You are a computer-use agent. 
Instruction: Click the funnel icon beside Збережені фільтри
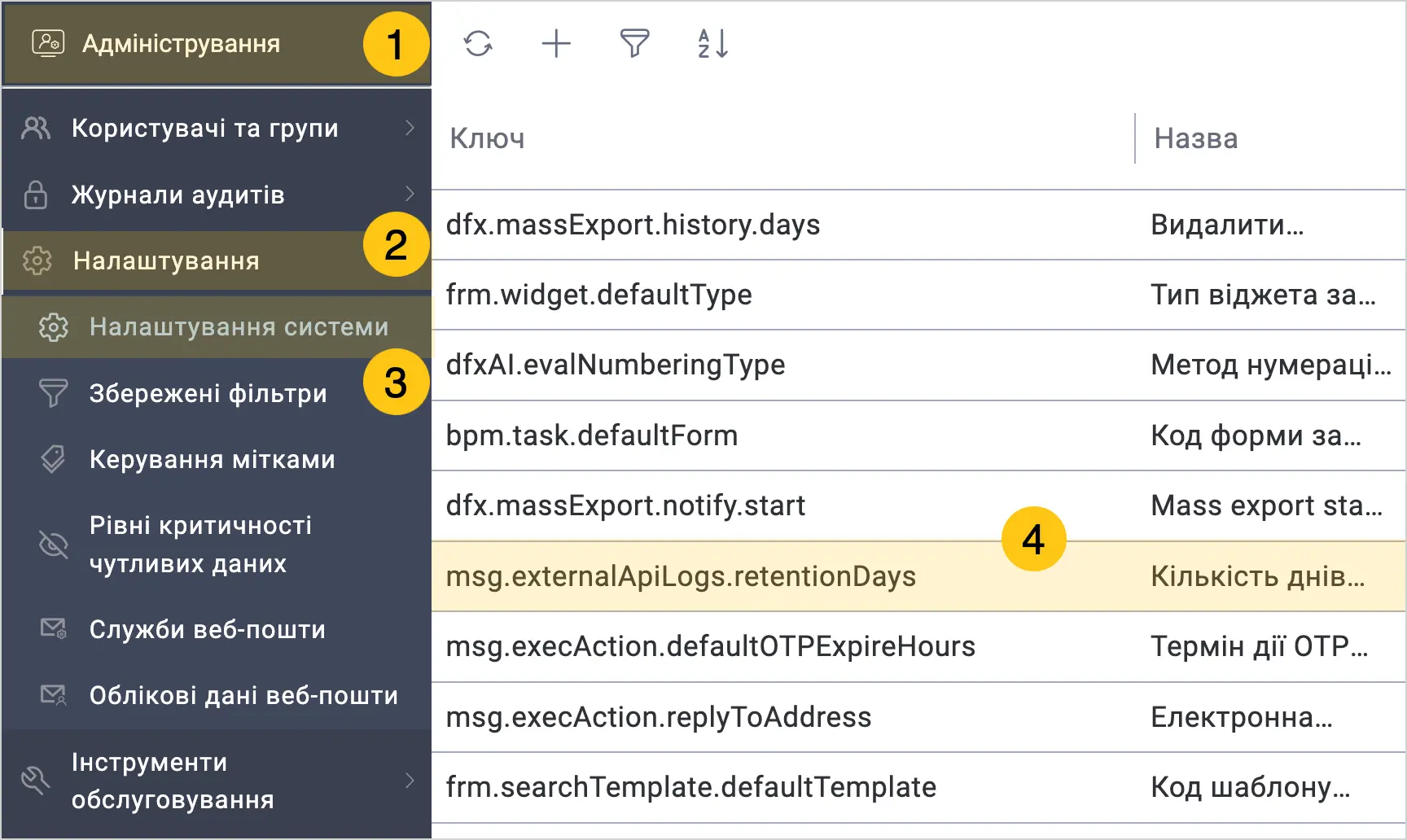click(x=54, y=393)
